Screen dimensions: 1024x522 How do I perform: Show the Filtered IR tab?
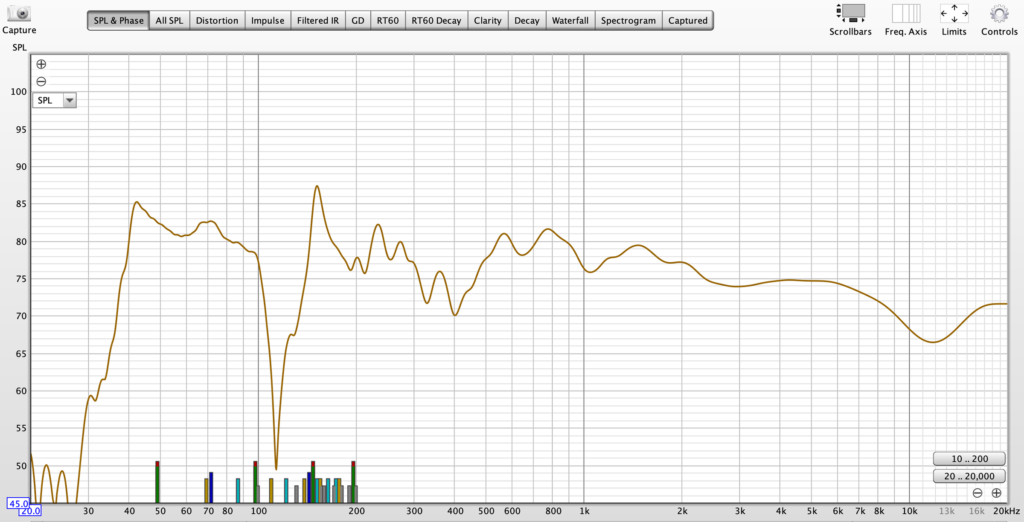point(318,20)
